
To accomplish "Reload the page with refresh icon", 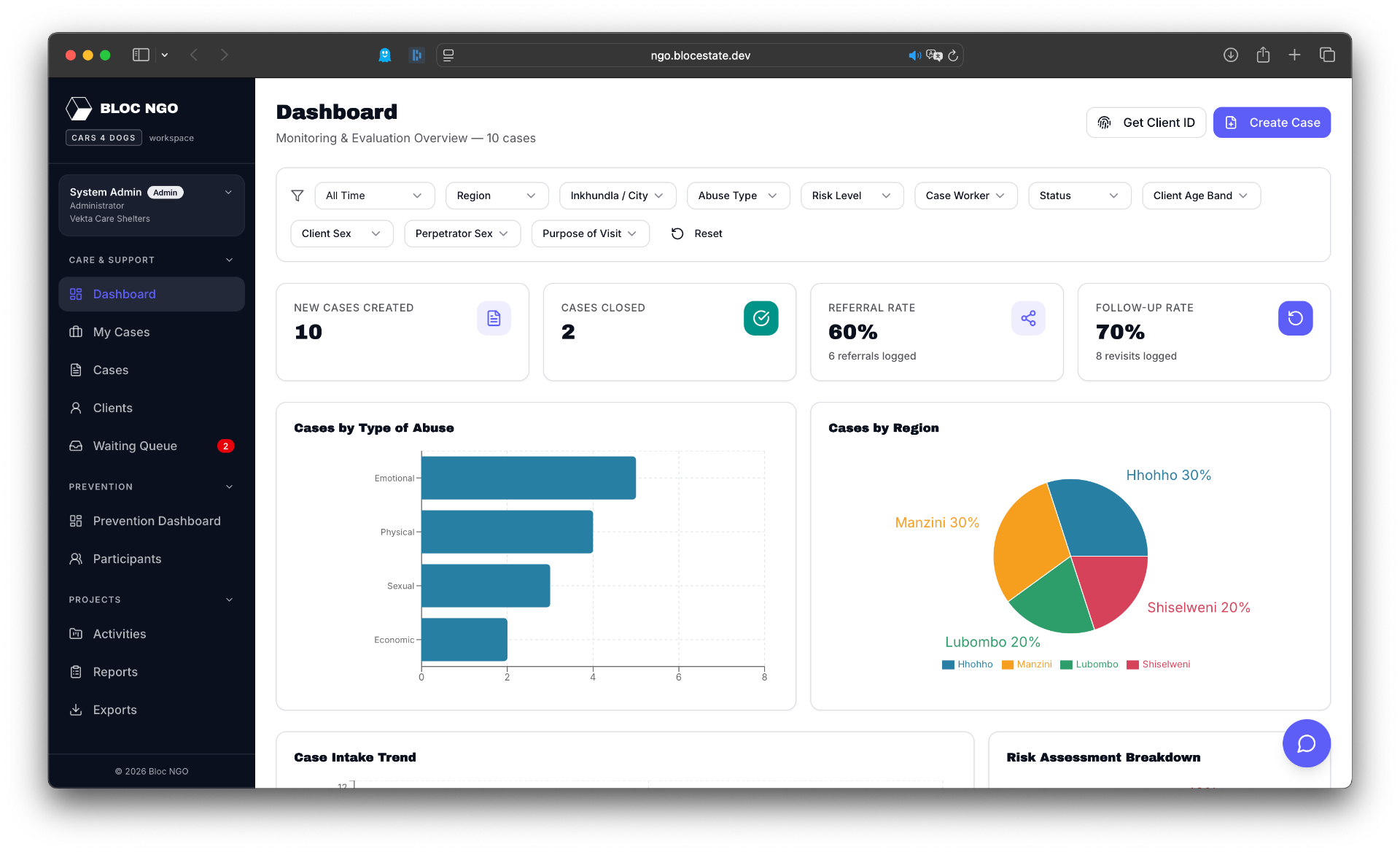I will tap(953, 55).
